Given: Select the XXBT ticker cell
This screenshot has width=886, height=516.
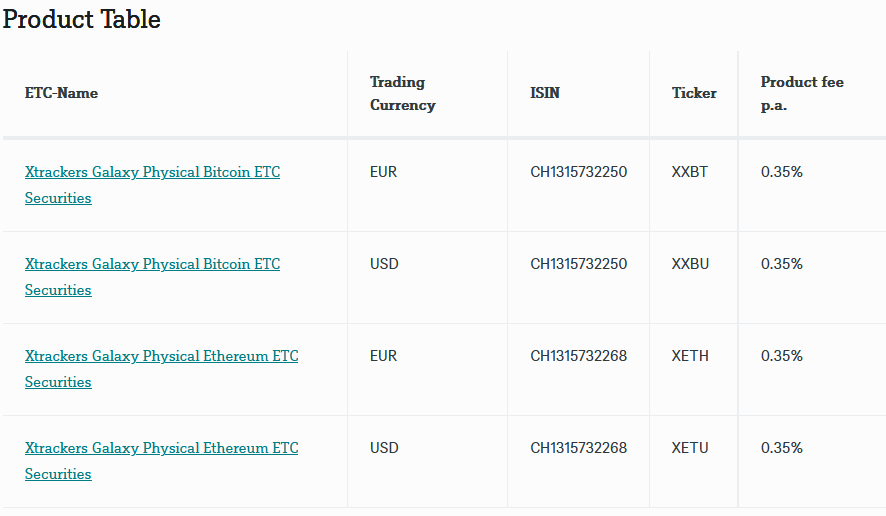Looking at the screenshot, I should tap(690, 172).
